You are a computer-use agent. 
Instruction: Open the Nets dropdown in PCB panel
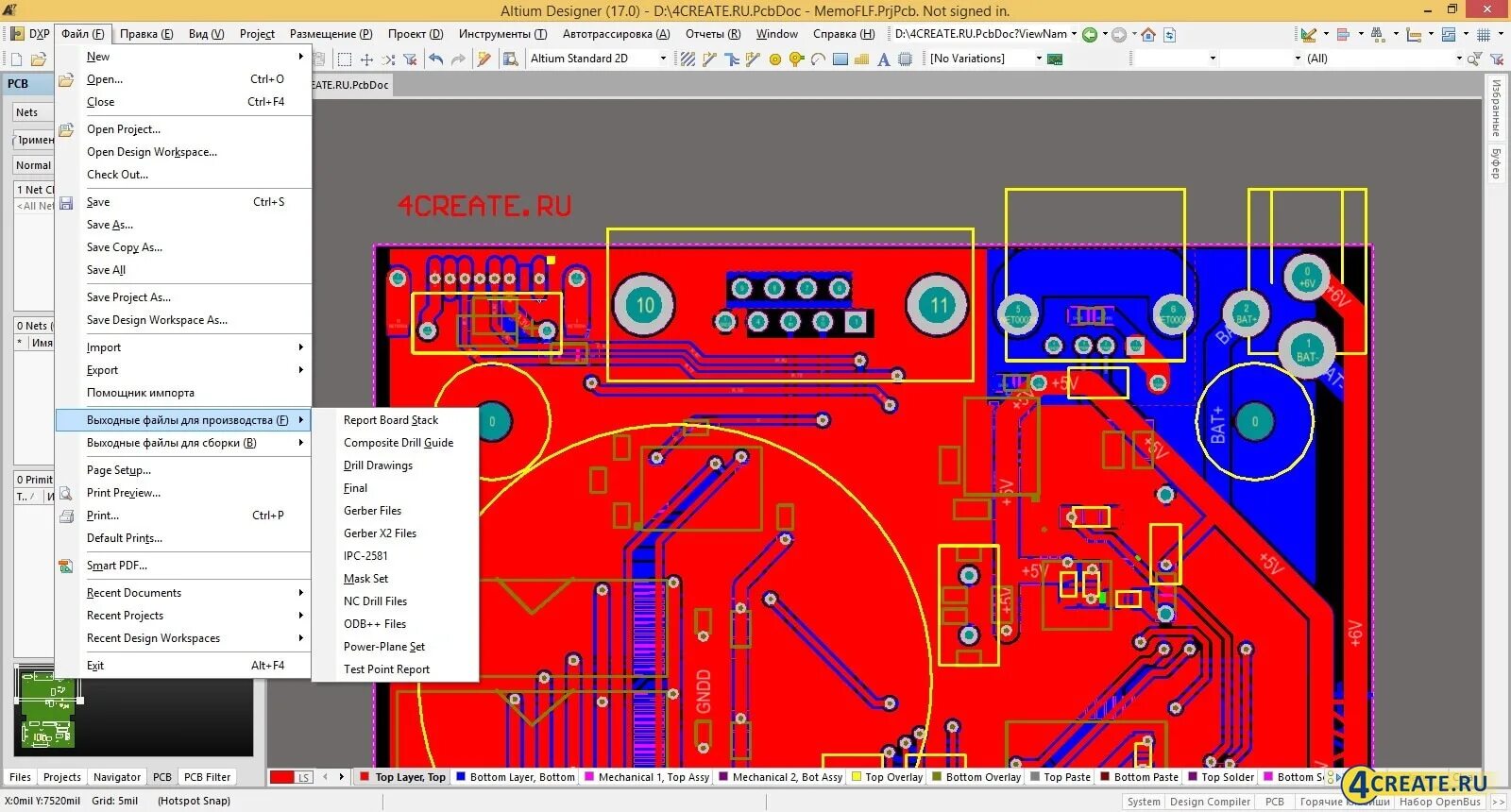pyautogui.click(x=33, y=112)
